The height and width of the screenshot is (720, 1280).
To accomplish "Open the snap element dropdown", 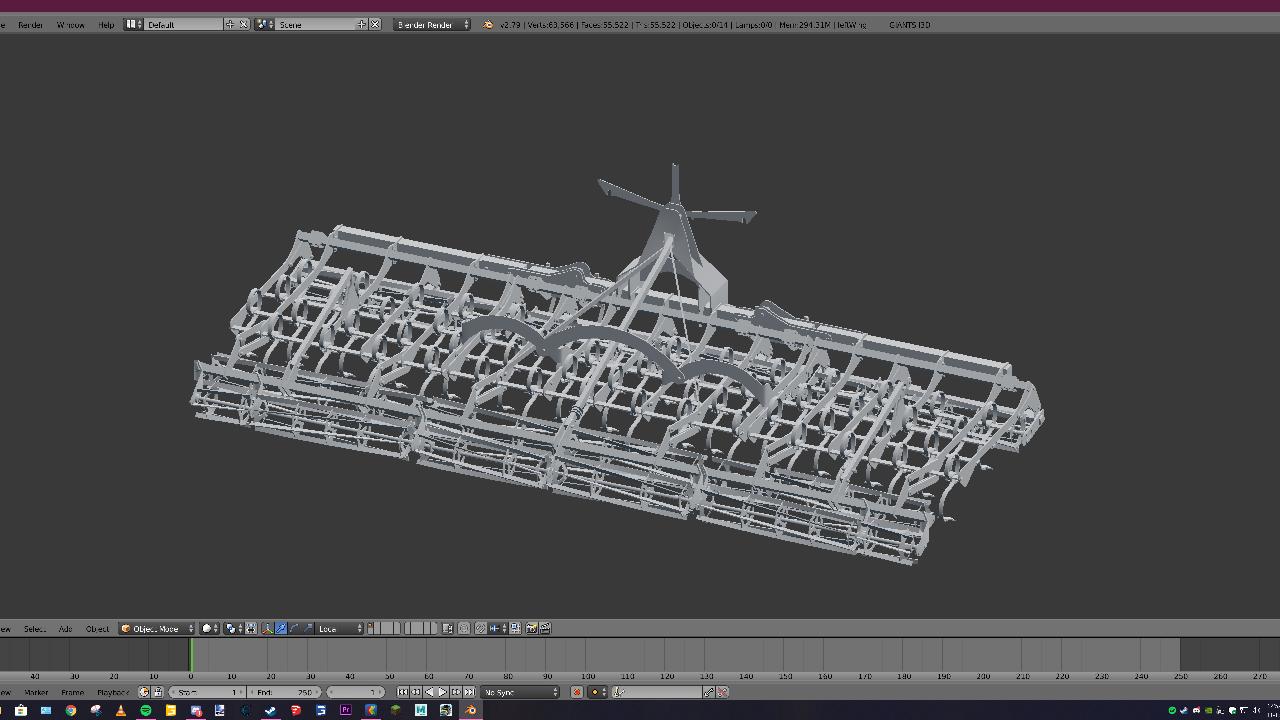I will tap(499, 628).
